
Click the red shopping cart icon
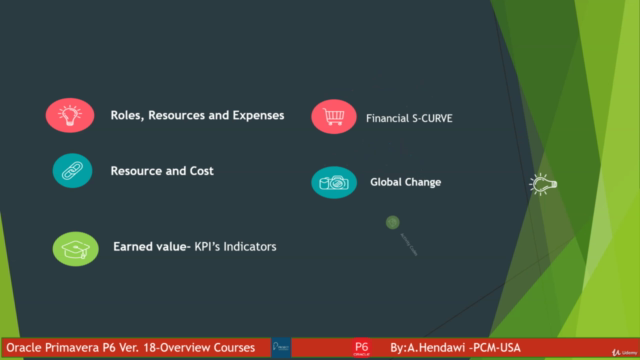click(x=334, y=117)
